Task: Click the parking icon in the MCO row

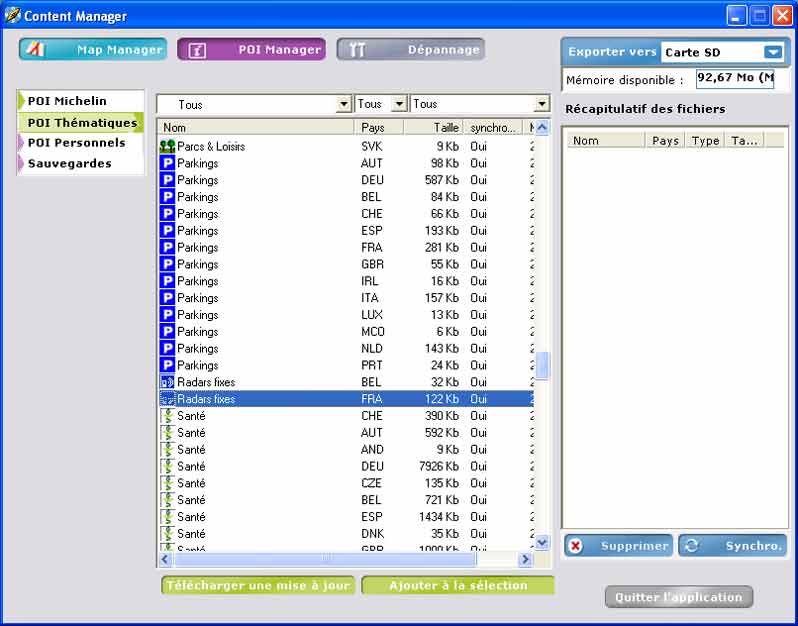Action: coord(167,331)
